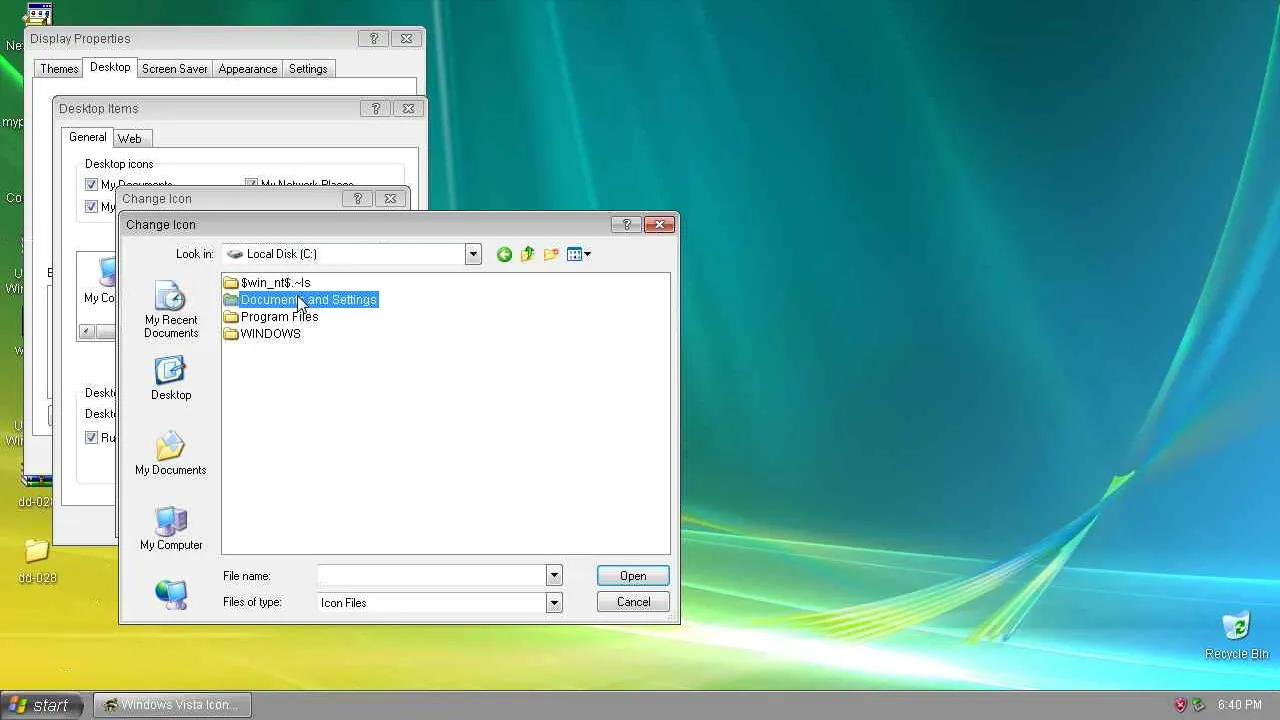Click inside the File name text field
Screen dimensions: 1280x720
[431, 576]
